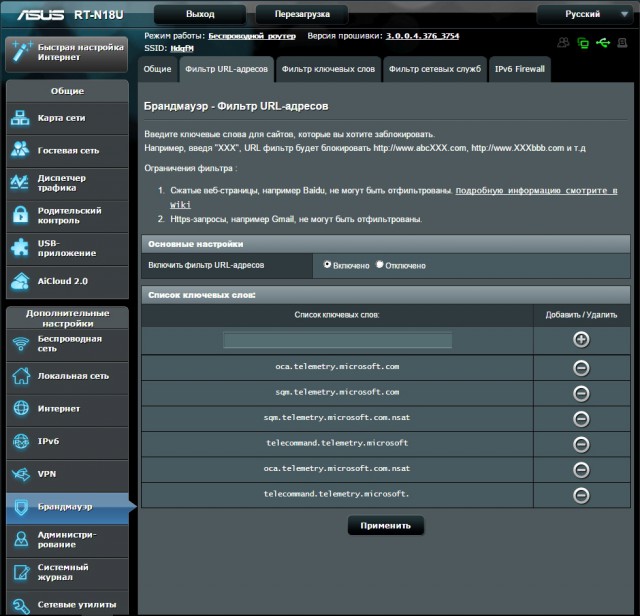Open the Диспетчер трафика traffic manager icon
This screenshot has height=616, width=640.
pos(20,182)
